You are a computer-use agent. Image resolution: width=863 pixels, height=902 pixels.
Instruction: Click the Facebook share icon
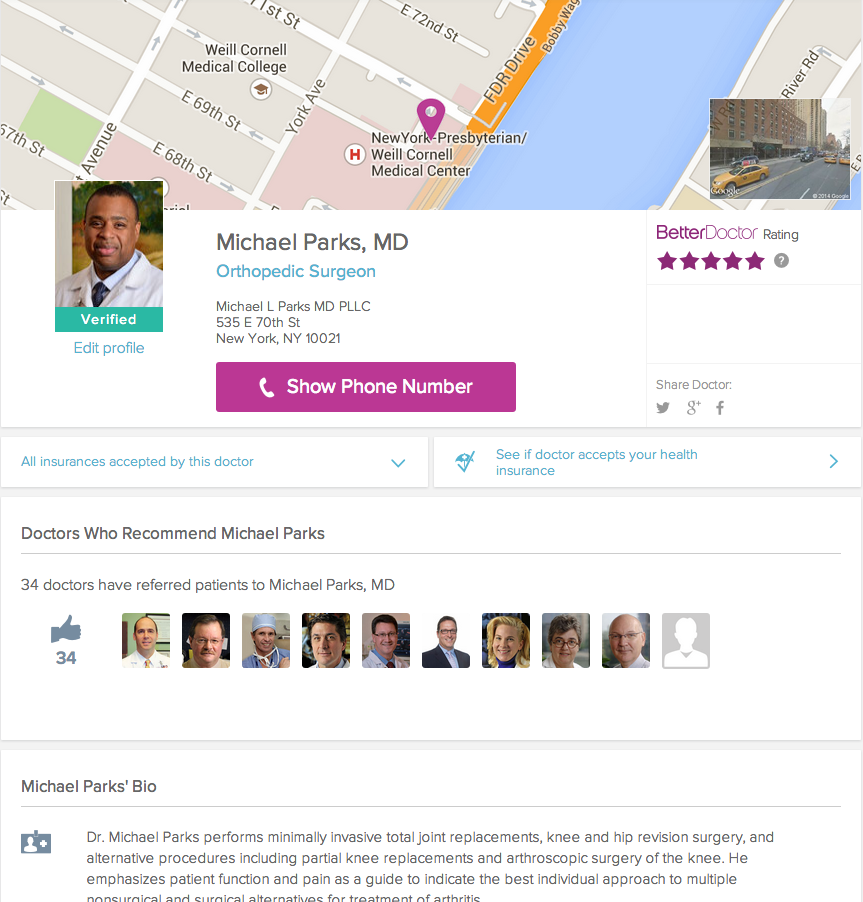(720, 408)
